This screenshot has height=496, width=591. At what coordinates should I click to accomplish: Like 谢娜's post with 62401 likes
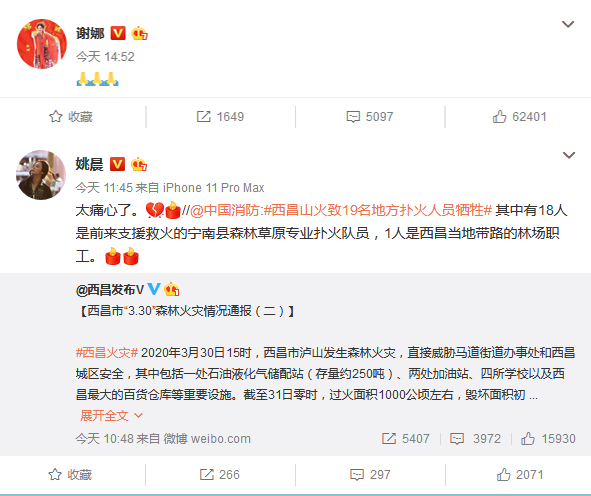pos(519,116)
